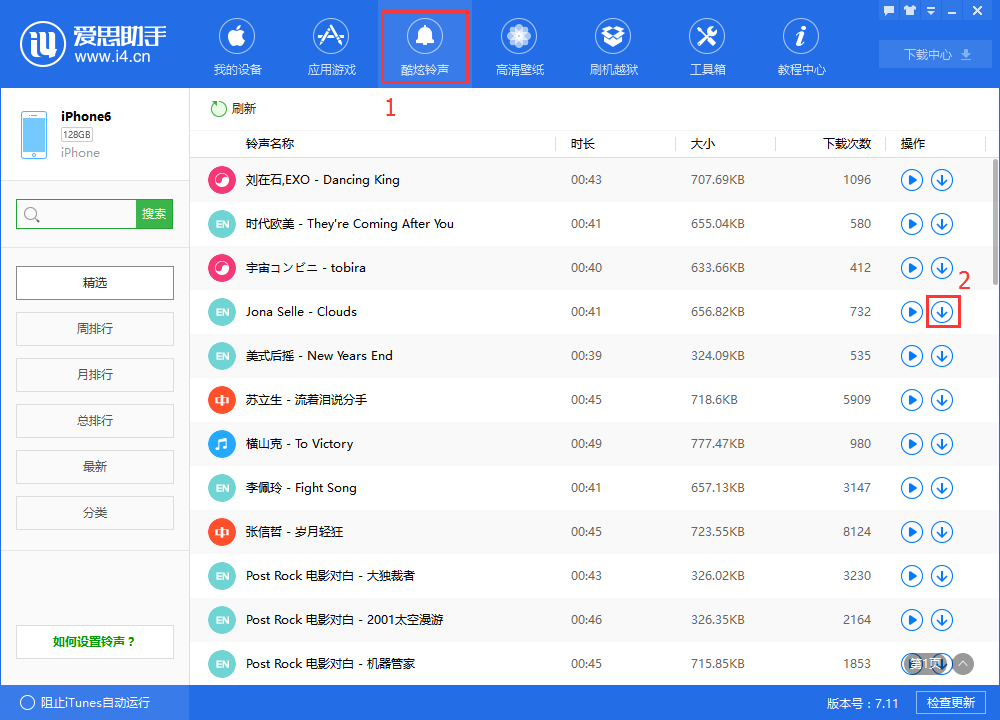
Task: Open the 工具箱 toolbox
Action: pos(707,45)
